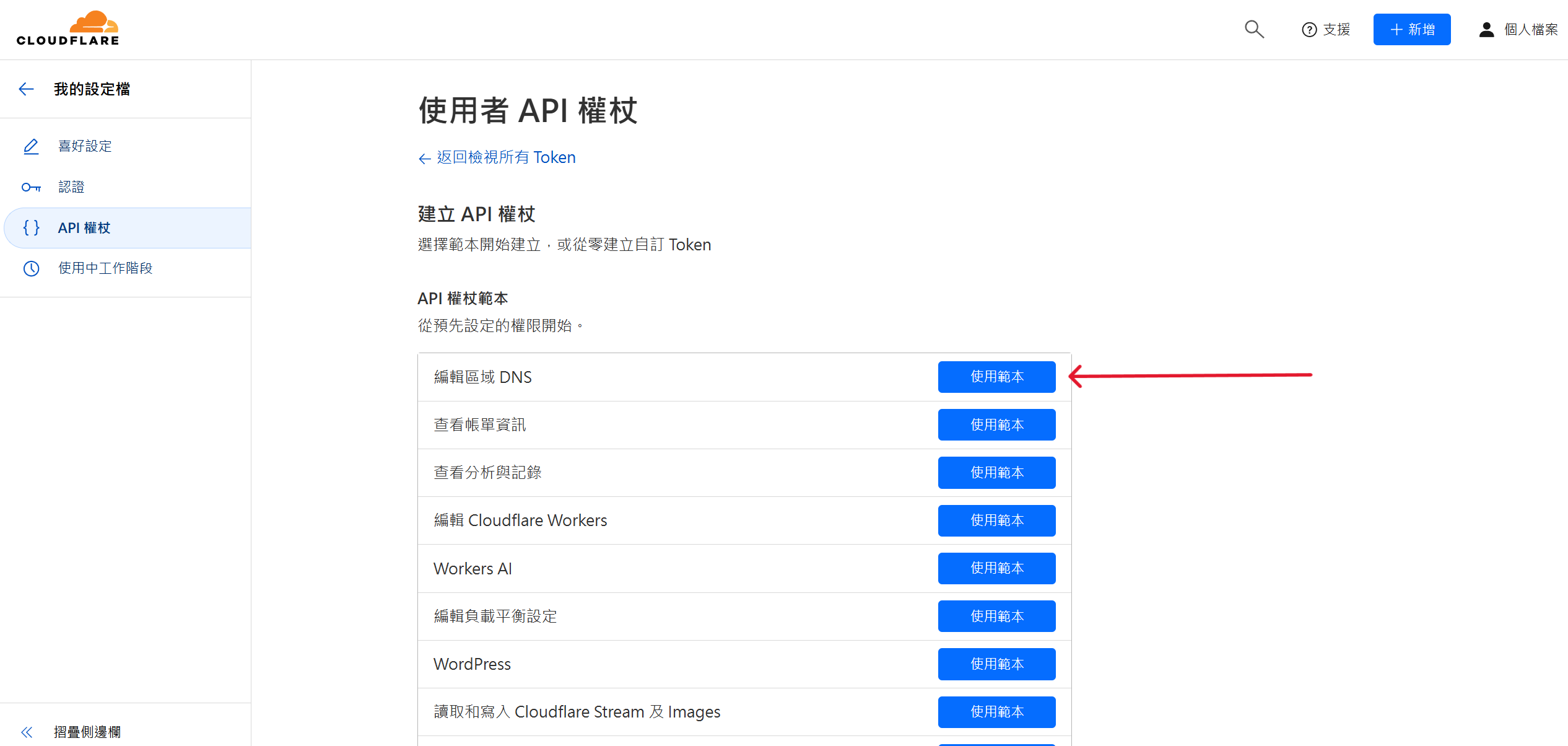Image resolution: width=1568 pixels, height=746 pixels.
Task: Click the 編輯區域 DNS row label
Action: (482, 377)
